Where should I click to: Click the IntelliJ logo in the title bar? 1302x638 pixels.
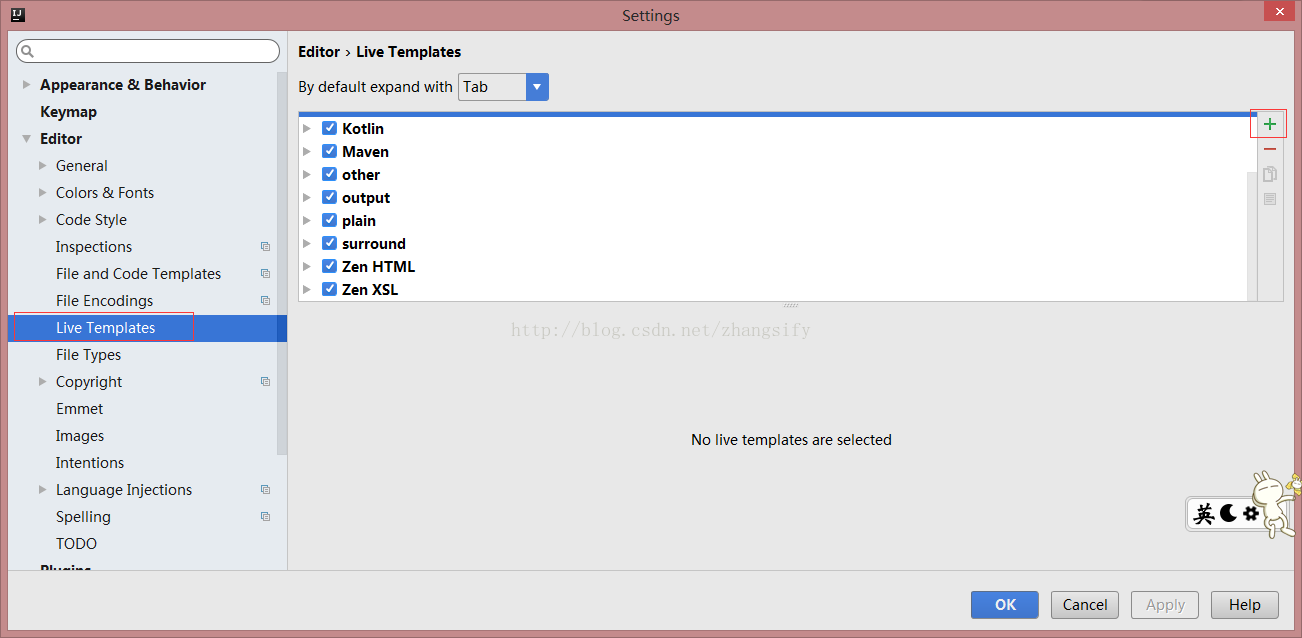pyautogui.click(x=17, y=15)
